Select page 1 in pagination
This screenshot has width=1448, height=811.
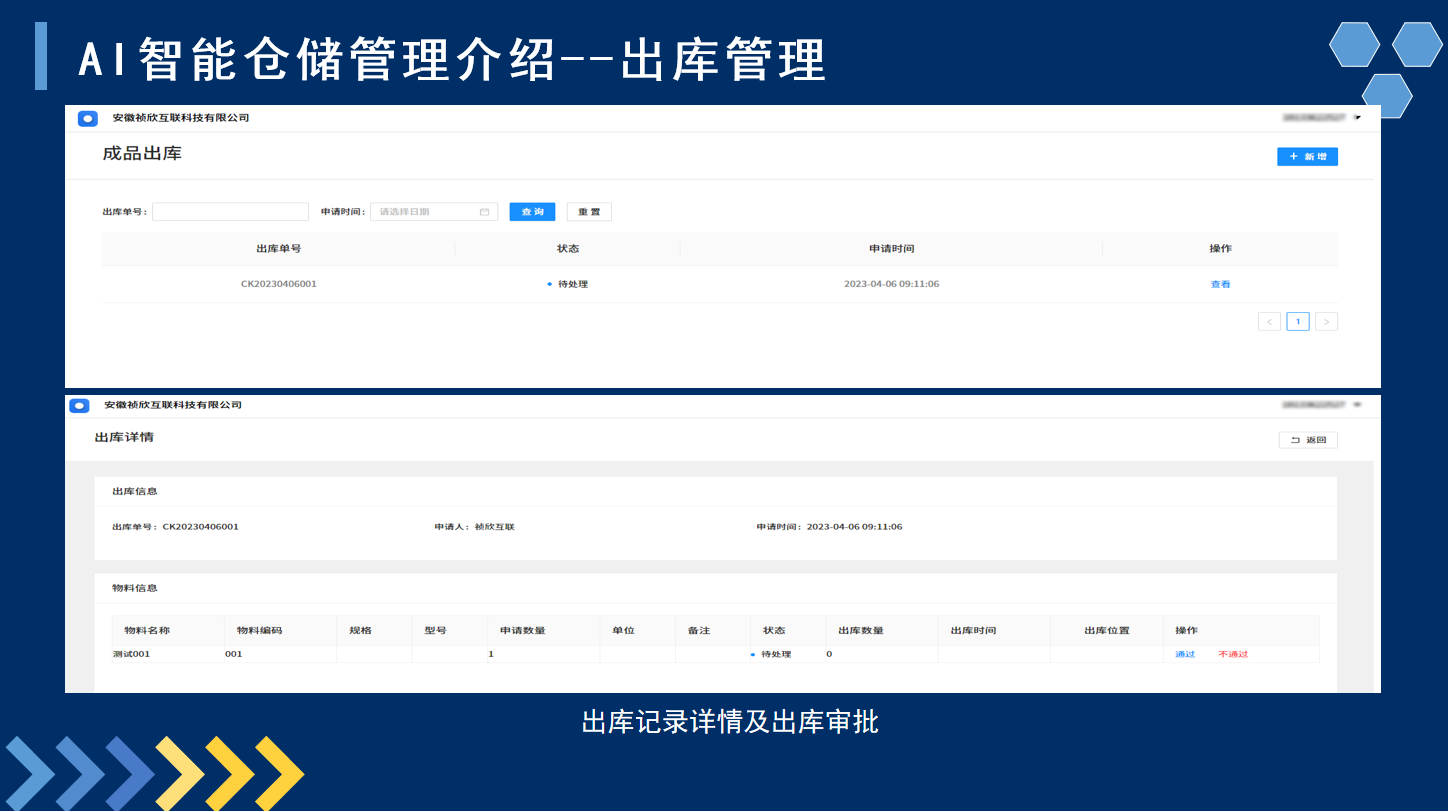click(1298, 322)
